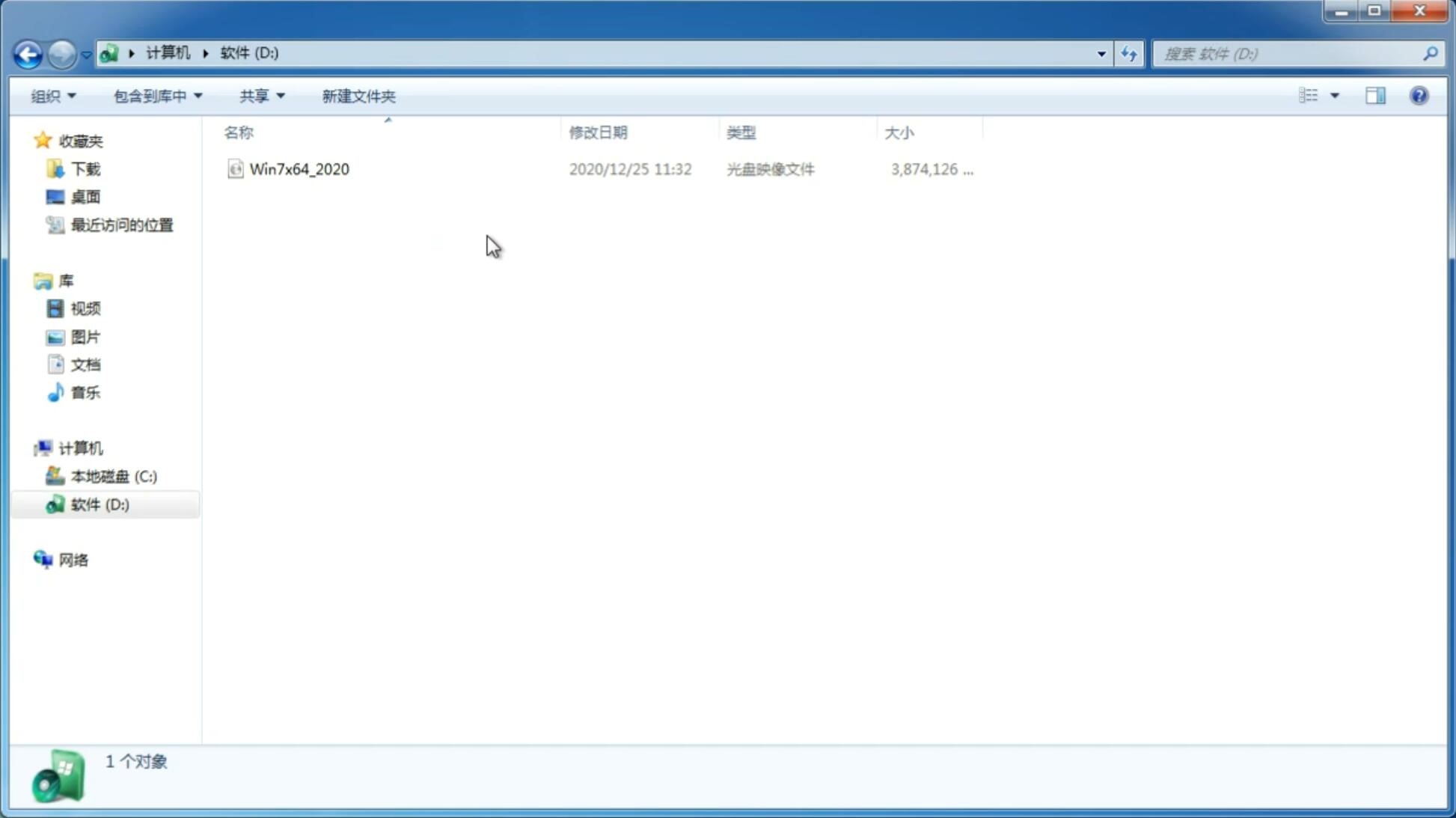
Task: Click the help question mark icon
Action: pos(1420,95)
